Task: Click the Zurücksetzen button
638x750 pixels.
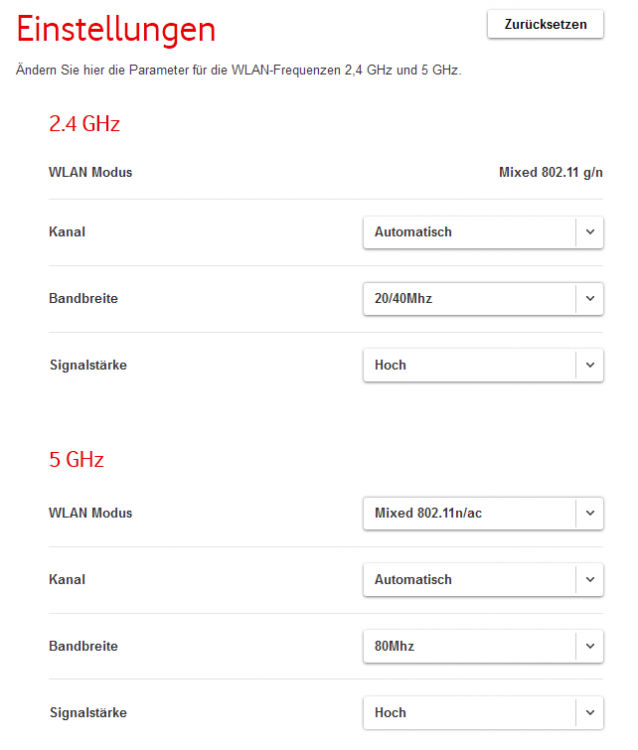Action: [545, 24]
